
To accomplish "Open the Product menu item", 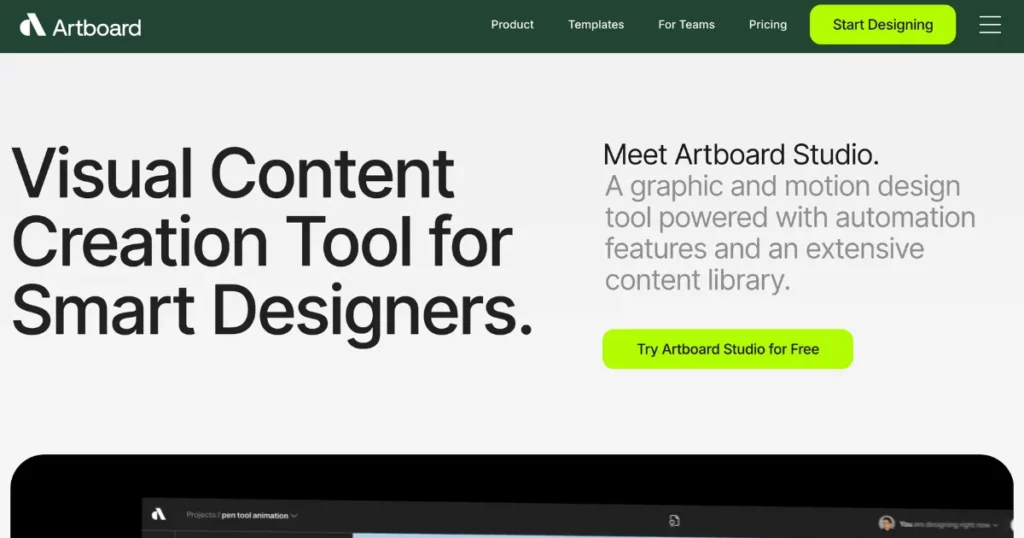I will click(x=512, y=25).
